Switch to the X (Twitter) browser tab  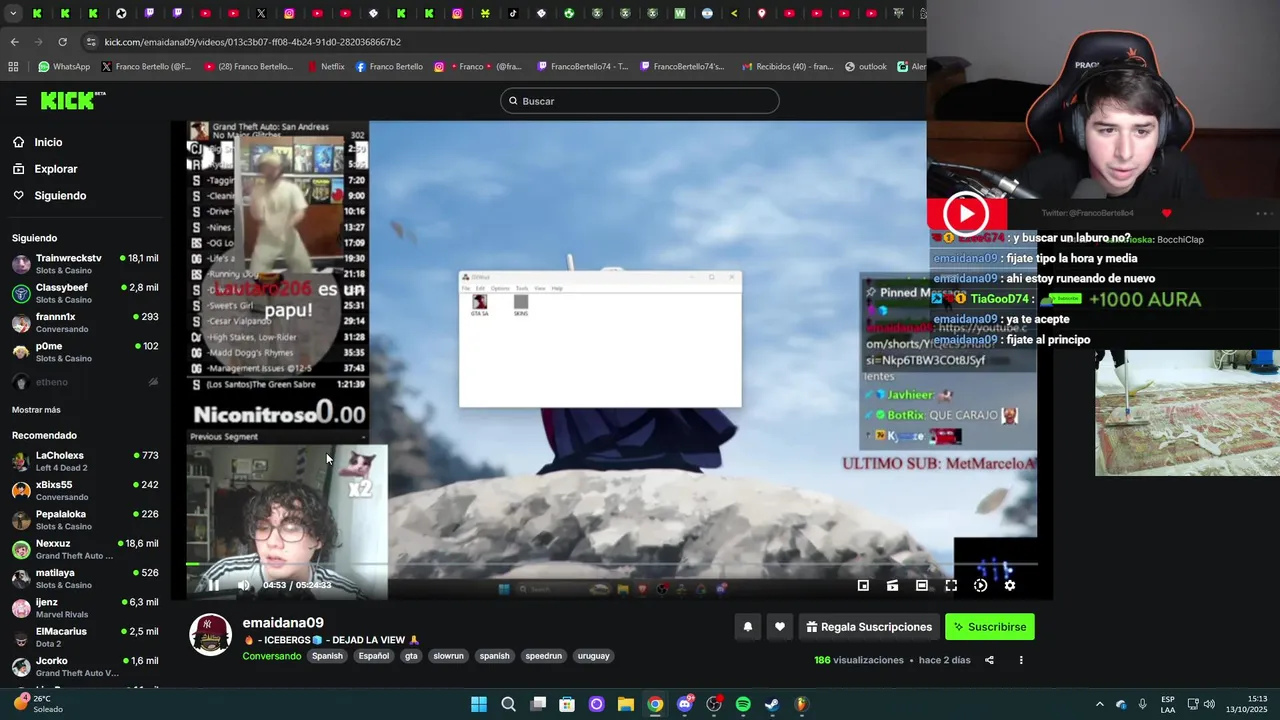click(261, 14)
